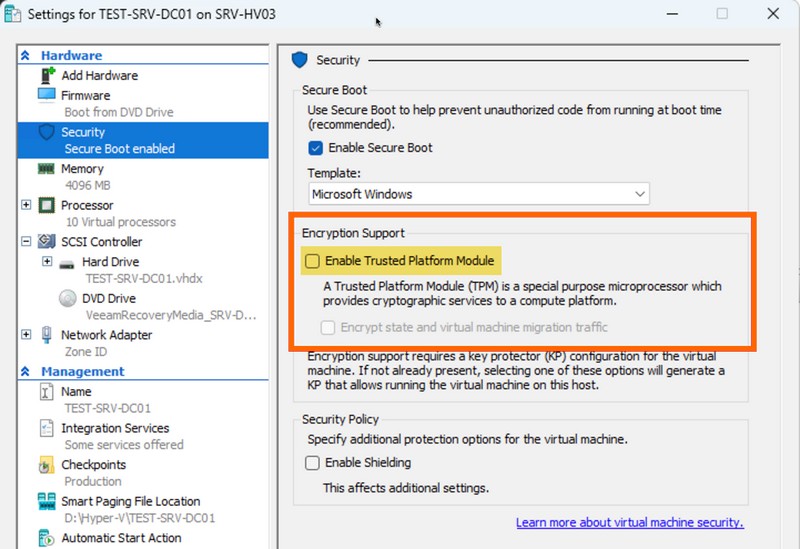Open the Checkpoints icon
Viewport: 800px width, 549px height.
46,465
